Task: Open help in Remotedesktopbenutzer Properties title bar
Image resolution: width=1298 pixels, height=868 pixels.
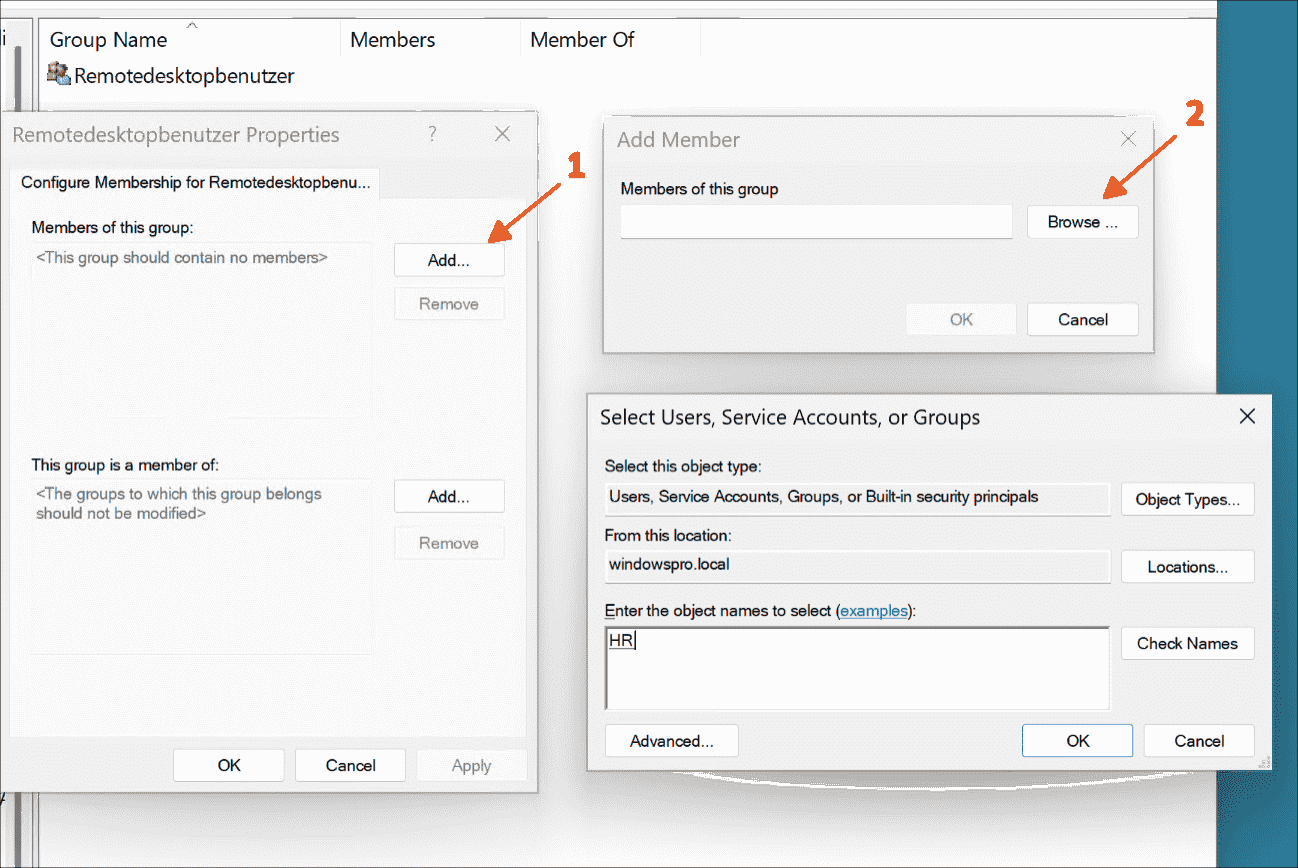Action: [432, 134]
